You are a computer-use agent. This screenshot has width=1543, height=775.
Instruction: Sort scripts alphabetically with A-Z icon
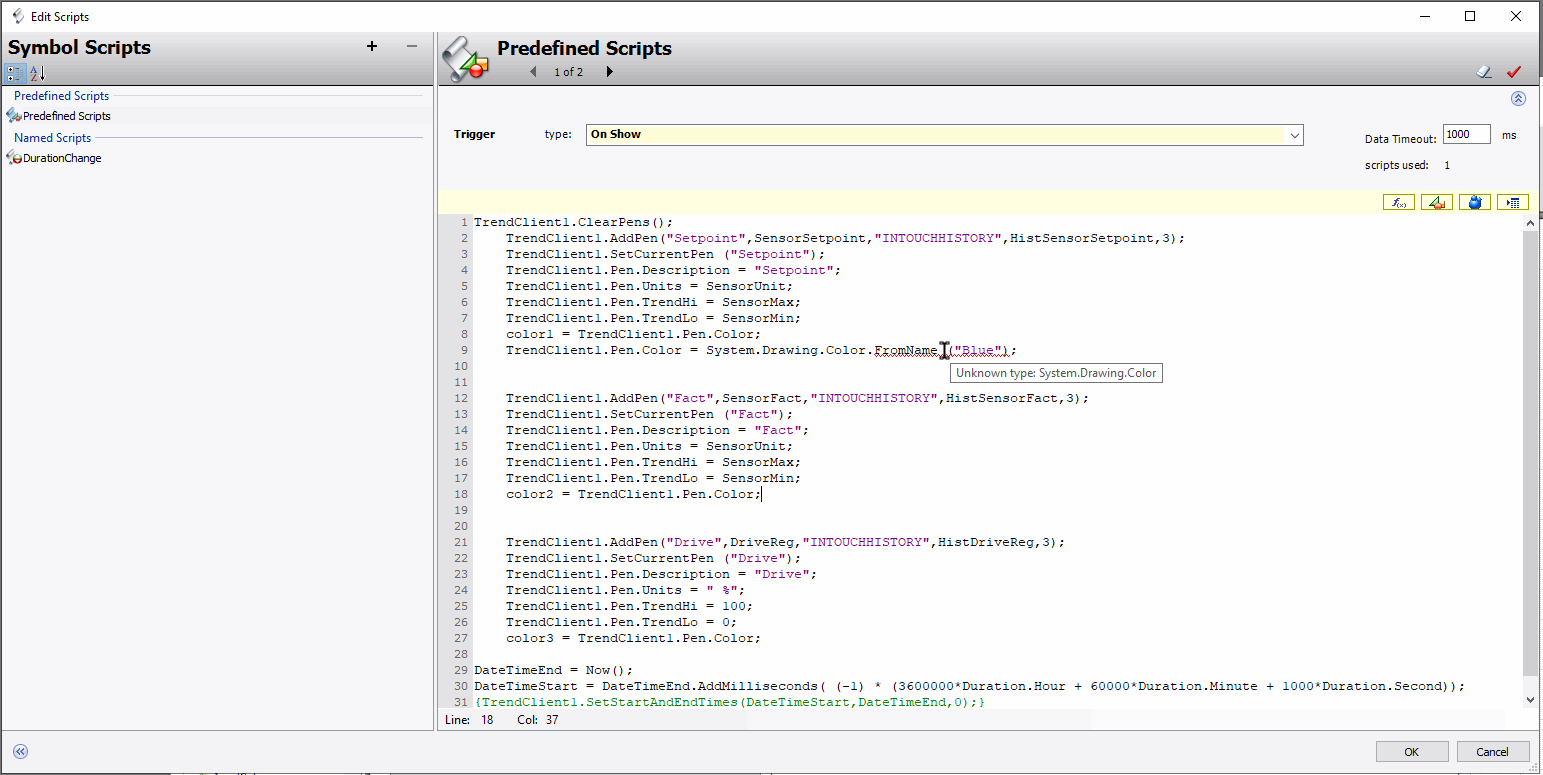click(37, 73)
